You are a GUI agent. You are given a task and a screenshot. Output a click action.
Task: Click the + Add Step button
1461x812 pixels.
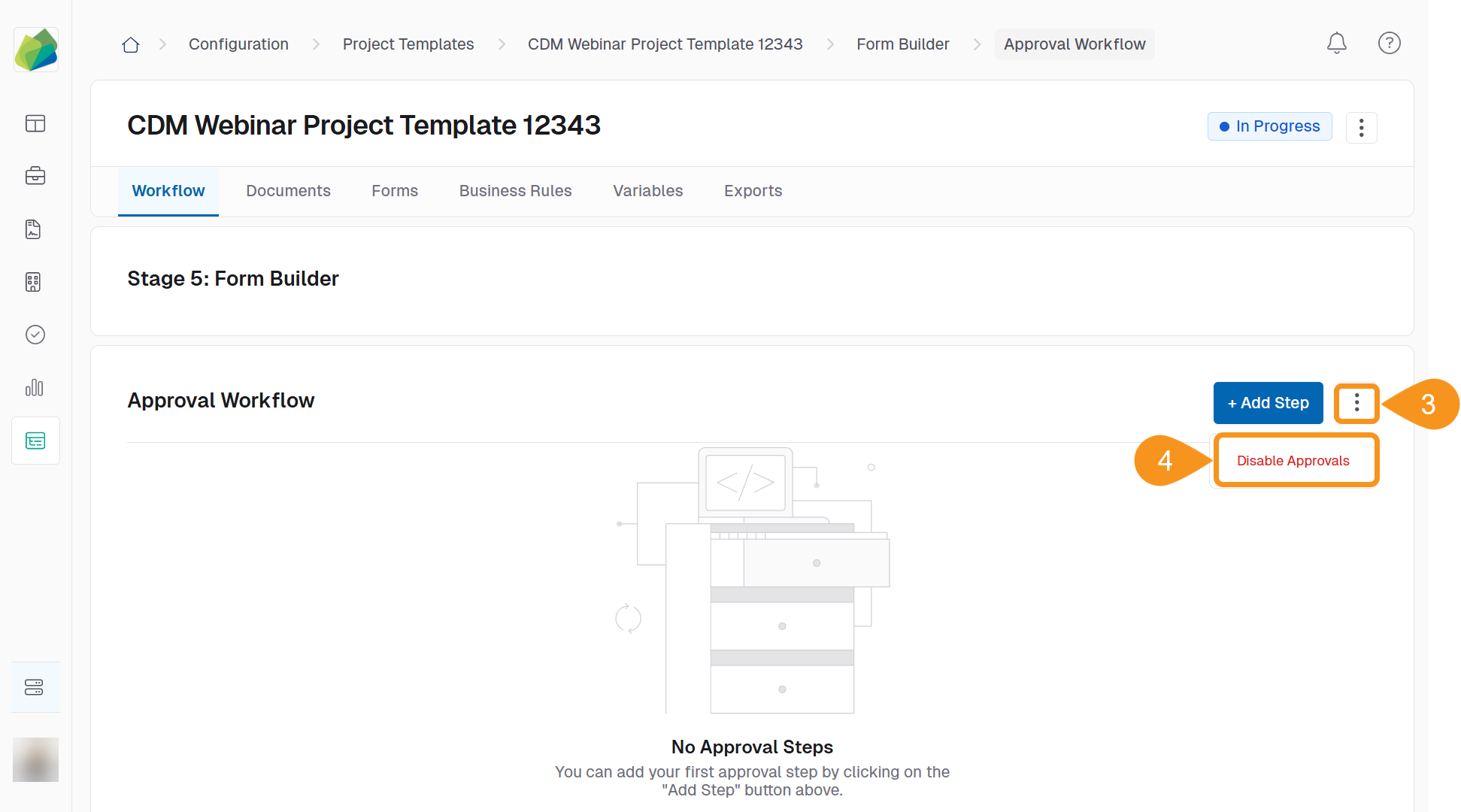(1268, 403)
